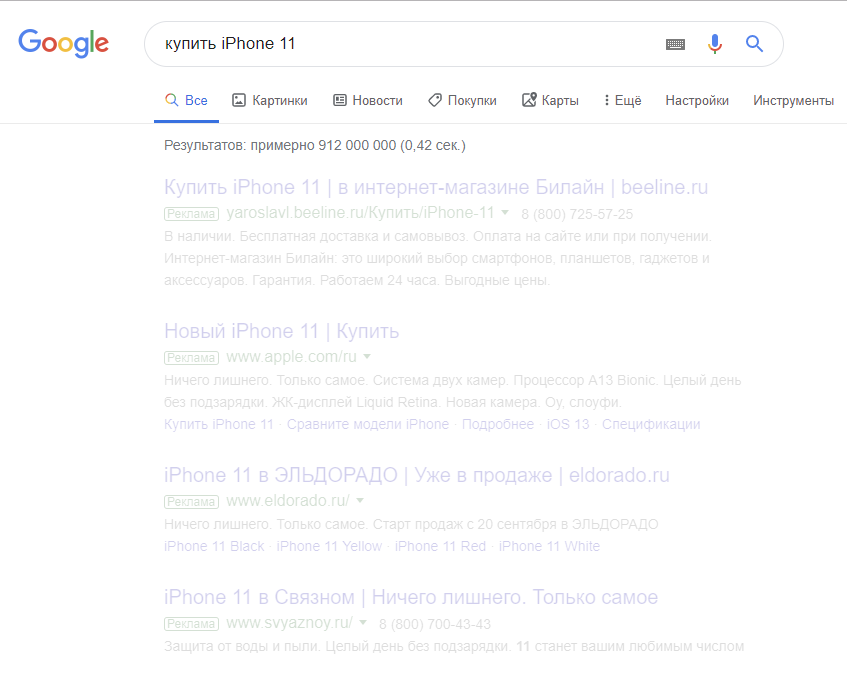This screenshot has height=682, width=847.
Task: Open the iPhone 11 Red sitelink
Action: pyautogui.click(x=440, y=546)
